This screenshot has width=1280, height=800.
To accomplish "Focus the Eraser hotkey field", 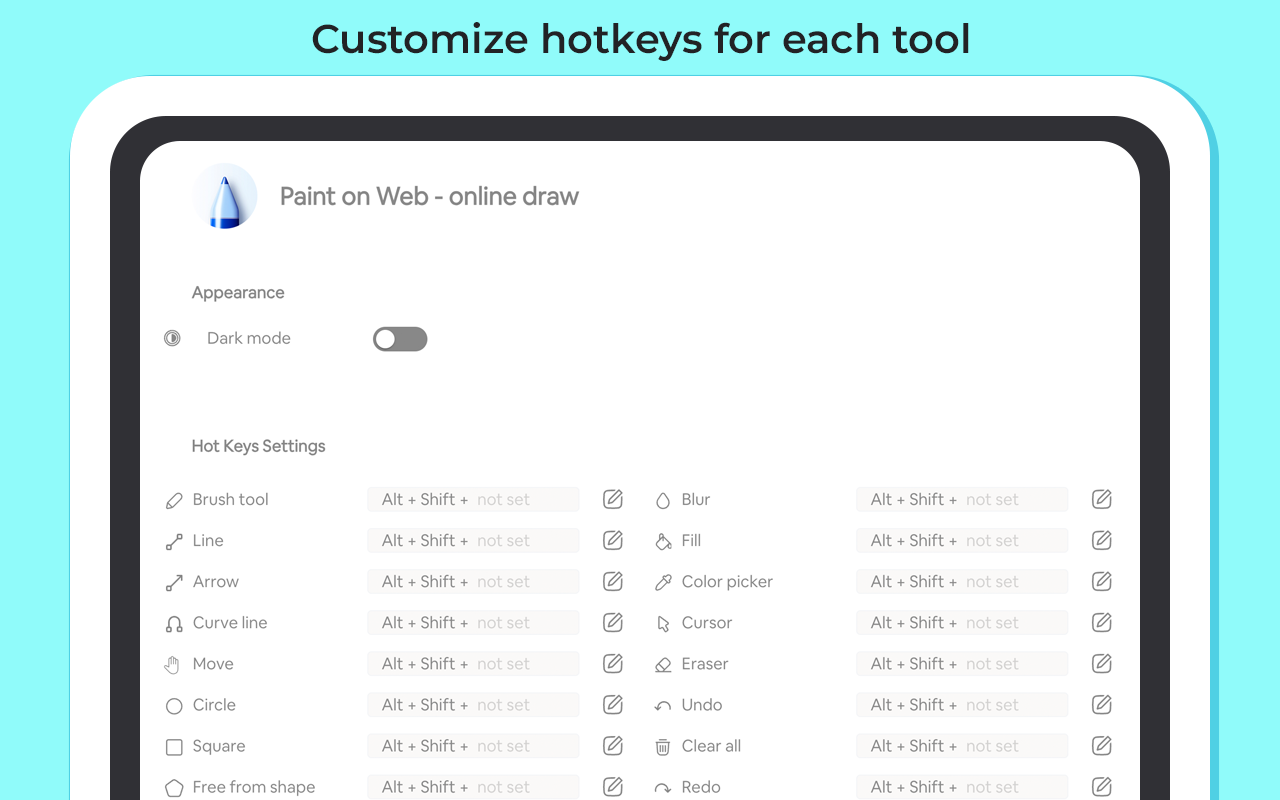I will pyautogui.click(x=962, y=663).
